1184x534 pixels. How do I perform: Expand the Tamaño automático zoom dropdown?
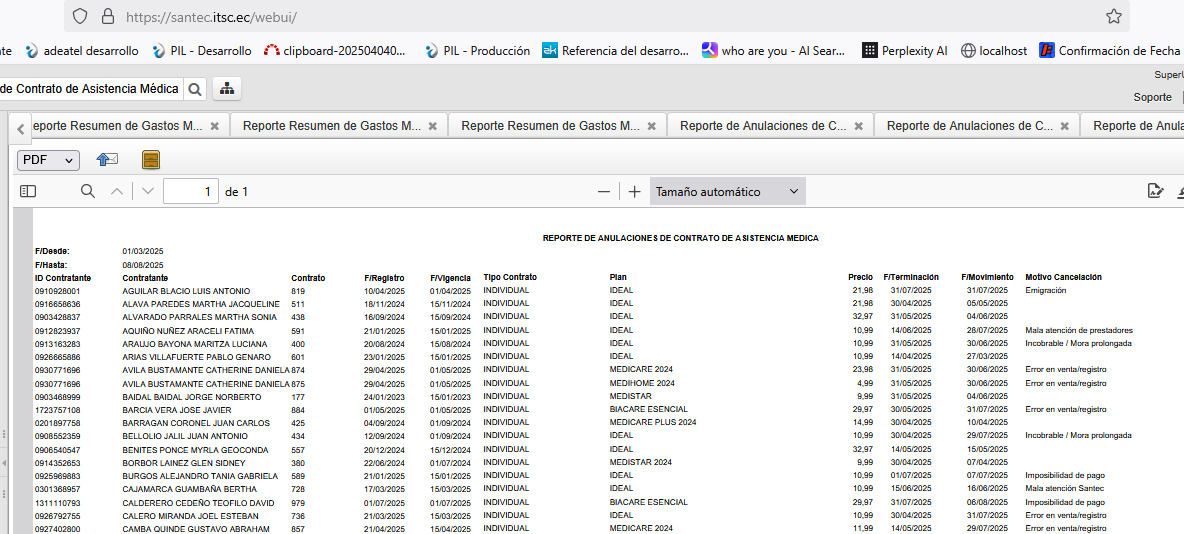coord(727,192)
